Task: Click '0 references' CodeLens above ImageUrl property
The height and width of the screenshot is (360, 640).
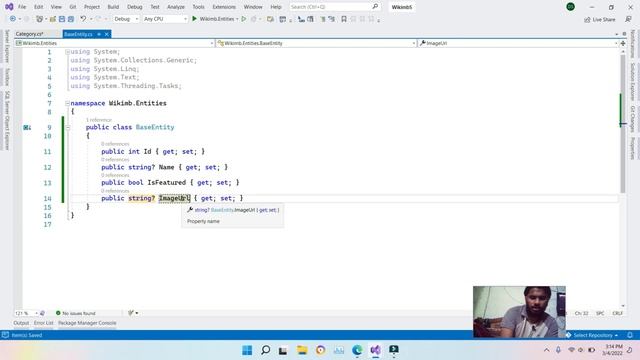Action: click(115, 191)
